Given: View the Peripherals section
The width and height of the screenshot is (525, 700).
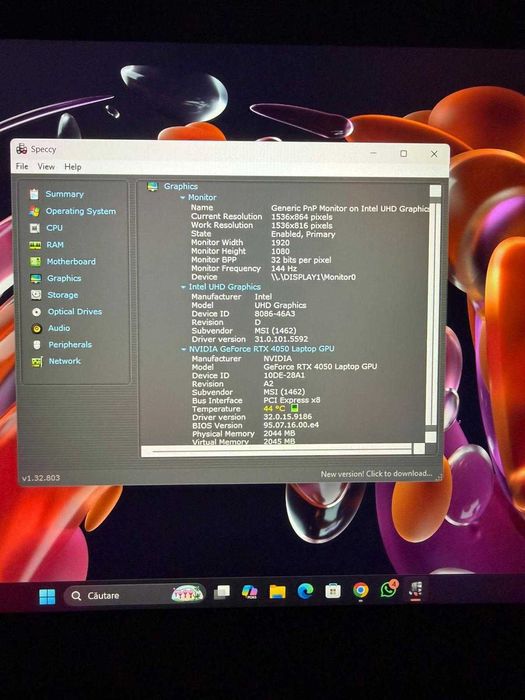Looking at the screenshot, I should pos(70,345).
